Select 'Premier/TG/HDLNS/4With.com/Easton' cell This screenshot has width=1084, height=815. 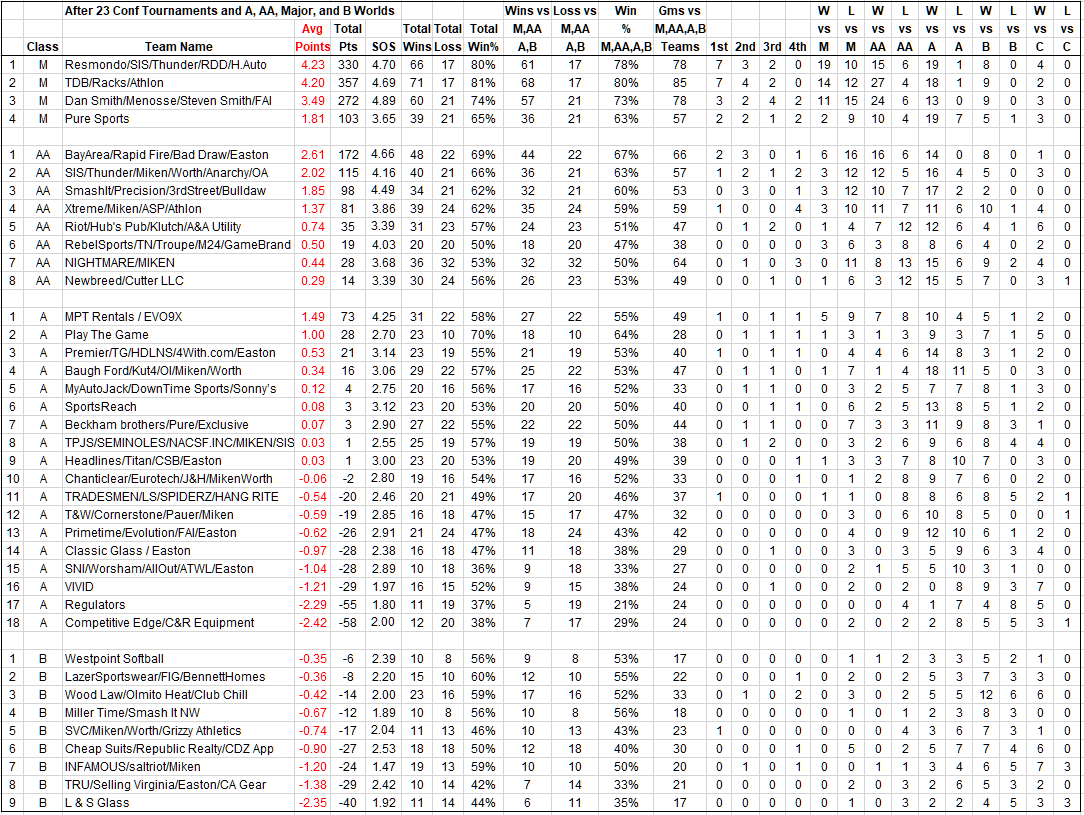point(178,353)
